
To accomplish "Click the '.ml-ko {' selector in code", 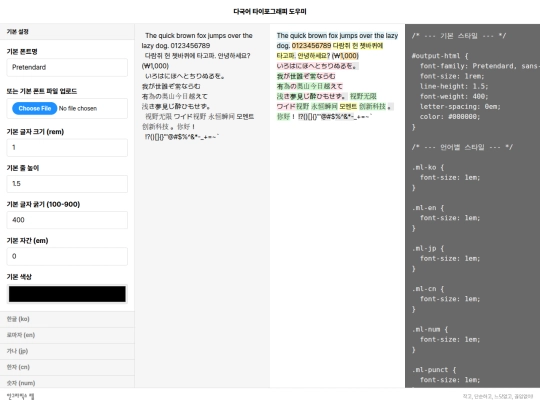I will coord(428,167).
